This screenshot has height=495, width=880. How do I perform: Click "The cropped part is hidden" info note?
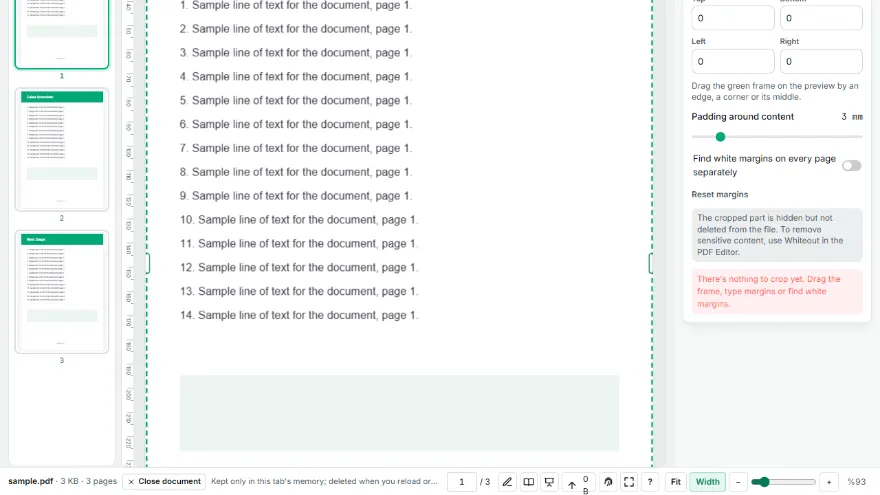point(777,235)
